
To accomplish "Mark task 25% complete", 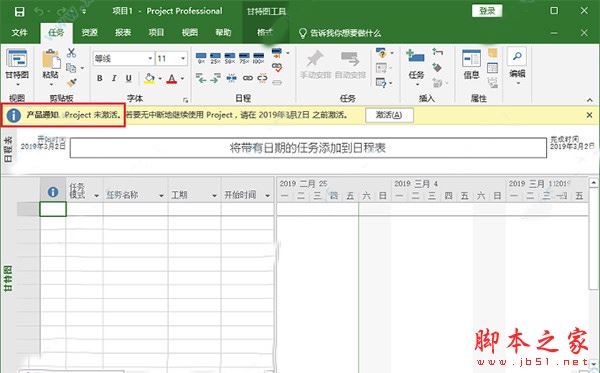I will [215, 58].
